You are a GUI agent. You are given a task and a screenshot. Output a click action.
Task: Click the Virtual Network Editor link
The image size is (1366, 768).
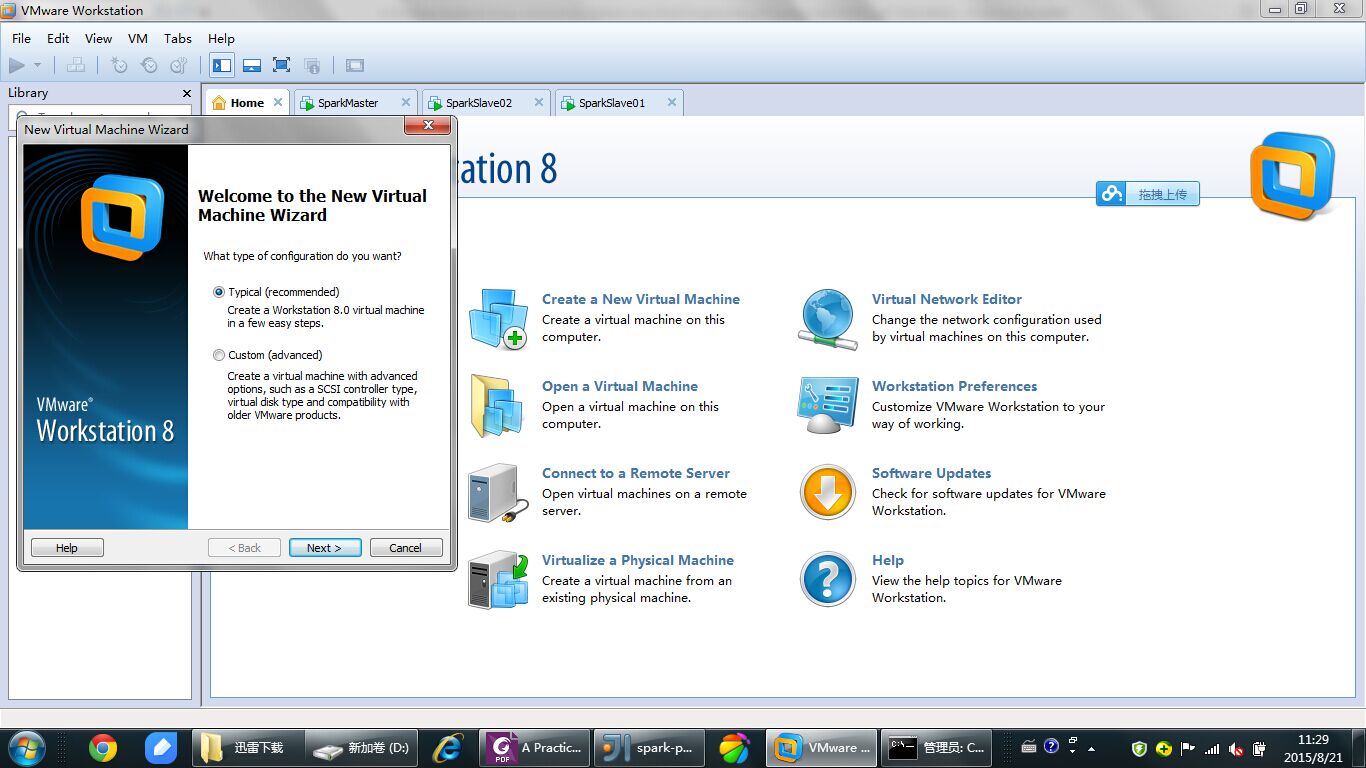947,299
